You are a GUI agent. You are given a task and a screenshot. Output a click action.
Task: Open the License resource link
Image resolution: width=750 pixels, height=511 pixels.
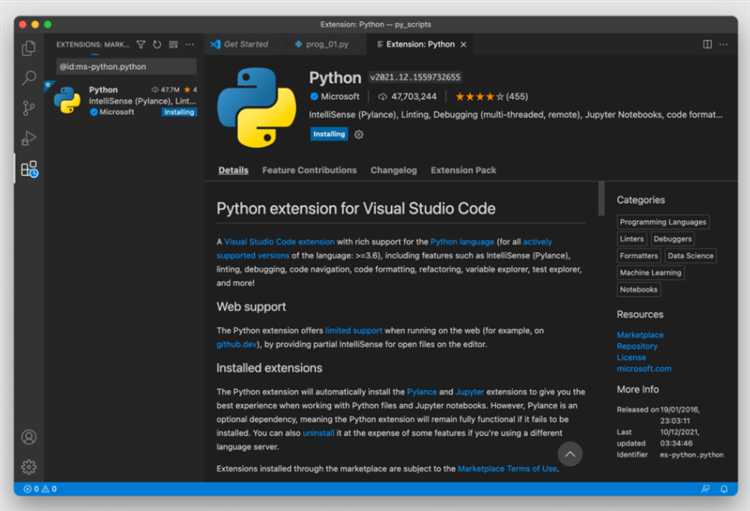pos(631,357)
